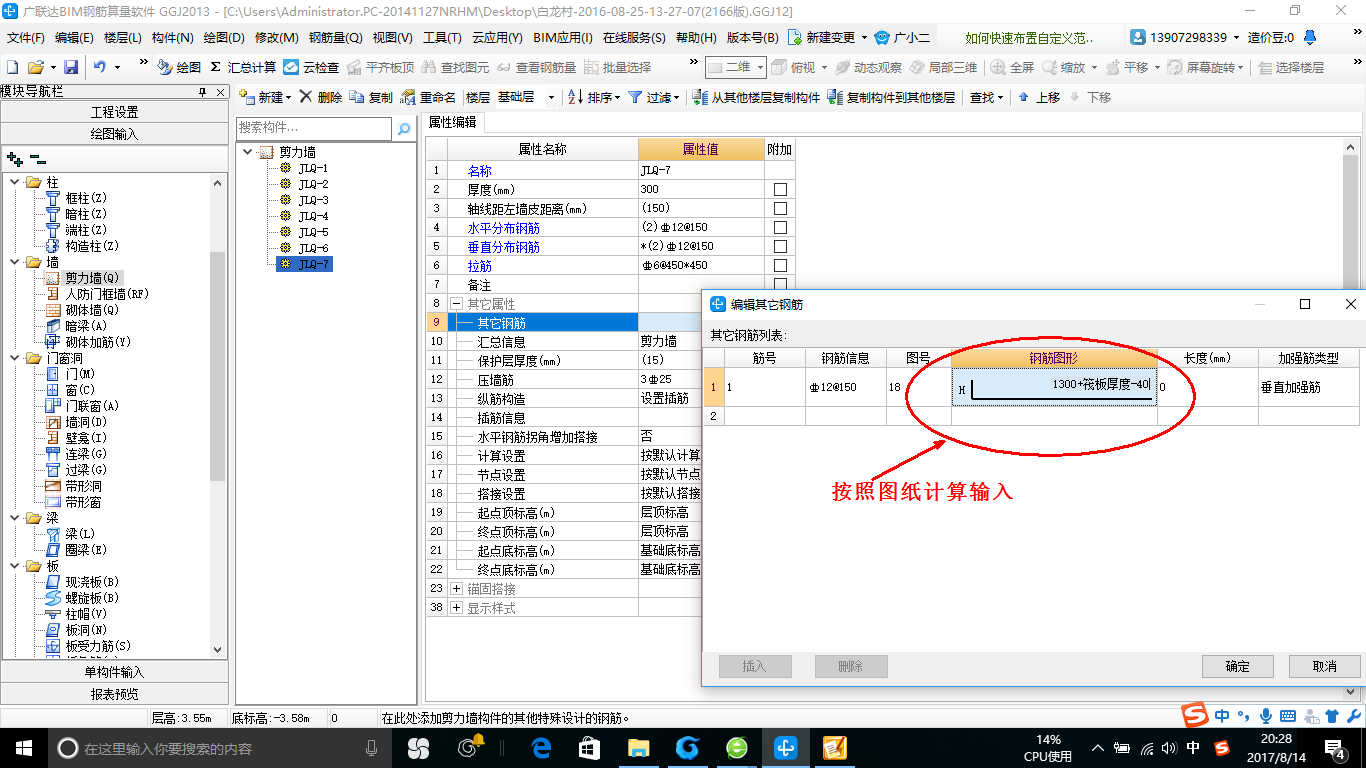Select component JLQ-5 in the list
The image size is (1366, 768).
coord(313,232)
